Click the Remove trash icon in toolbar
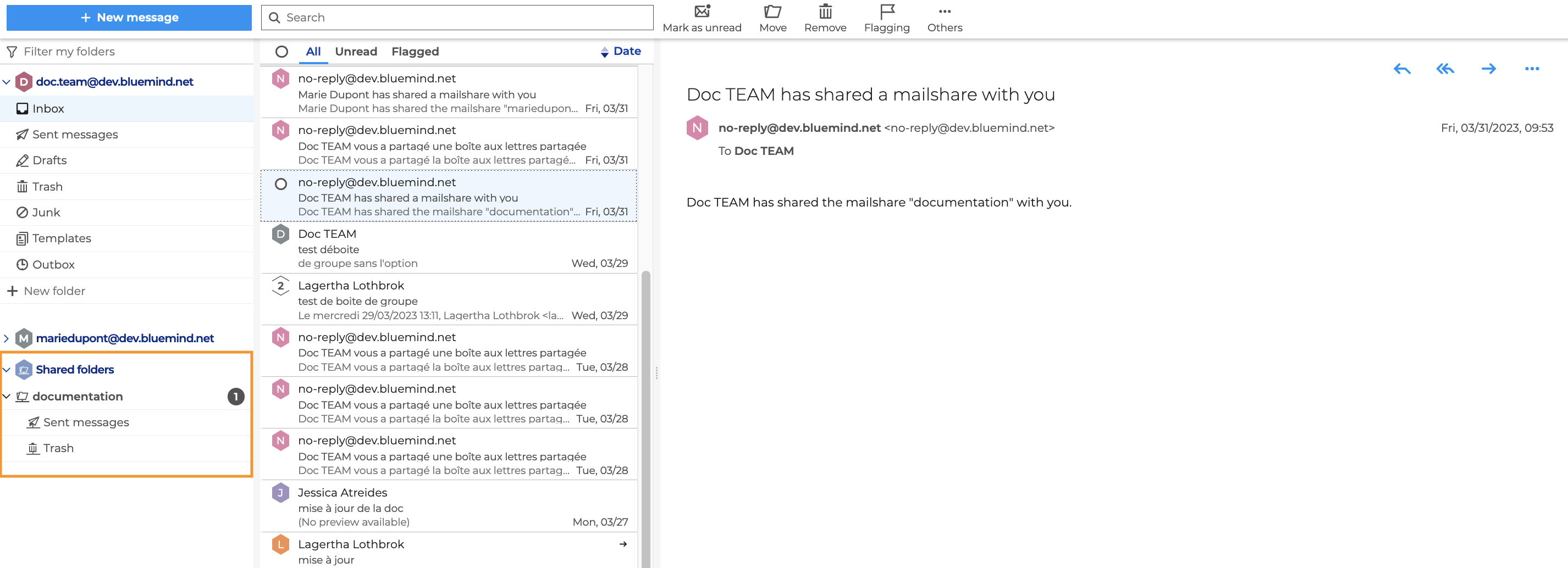Image resolution: width=1568 pixels, height=568 pixels. pyautogui.click(x=825, y=12)
